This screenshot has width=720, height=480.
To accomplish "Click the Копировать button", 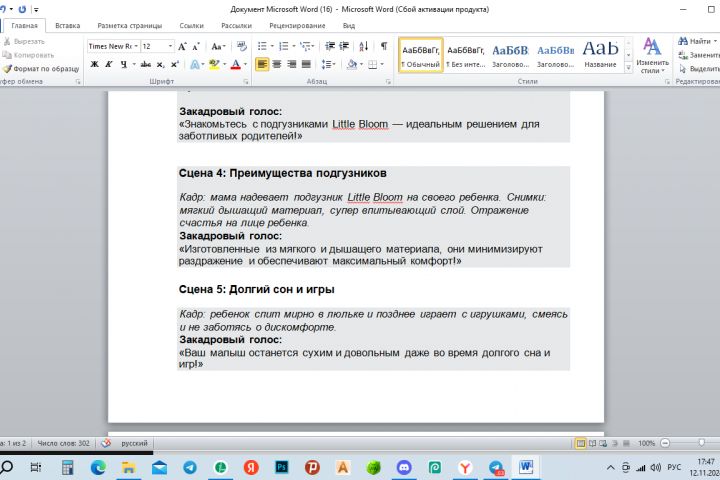I will pos(28,55).
